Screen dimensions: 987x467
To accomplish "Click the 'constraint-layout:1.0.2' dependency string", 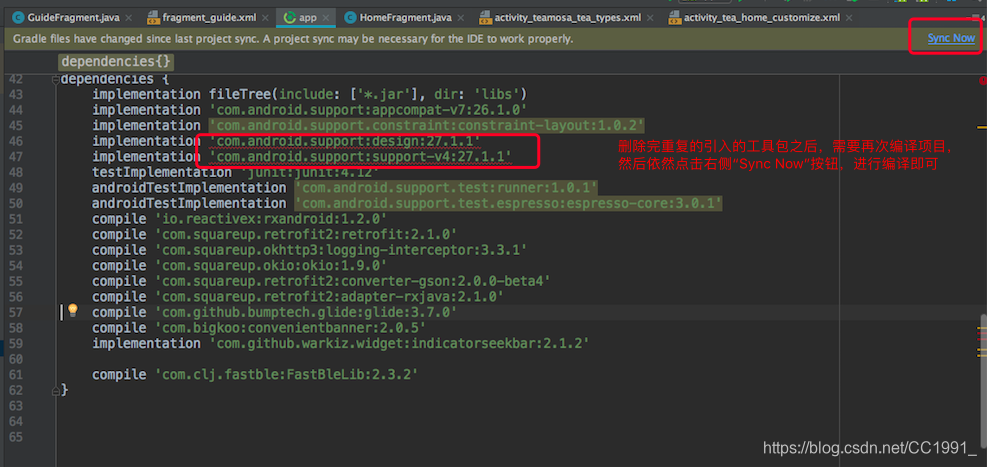I will pos(427,125).
